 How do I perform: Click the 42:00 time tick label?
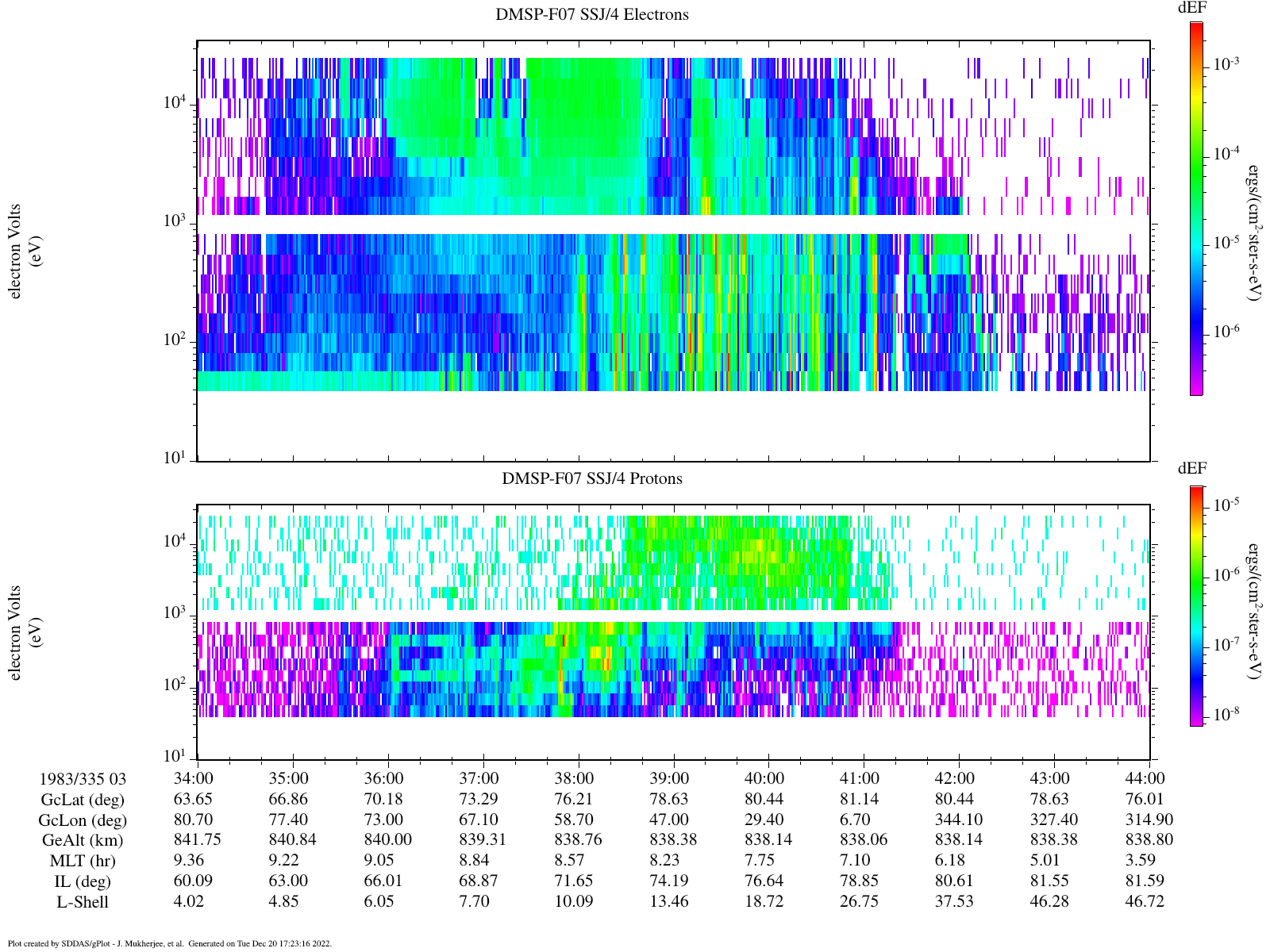coord(955,778)
